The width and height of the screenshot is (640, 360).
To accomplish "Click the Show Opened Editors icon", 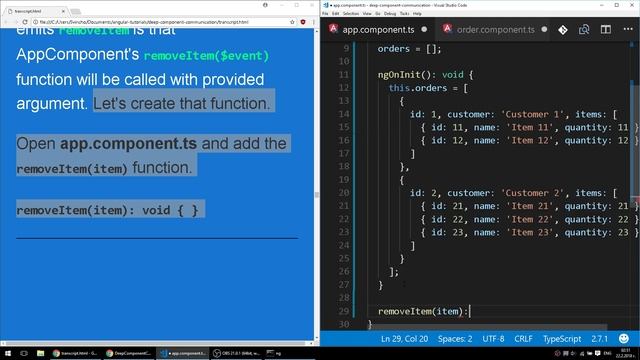I will pos(584,29).
